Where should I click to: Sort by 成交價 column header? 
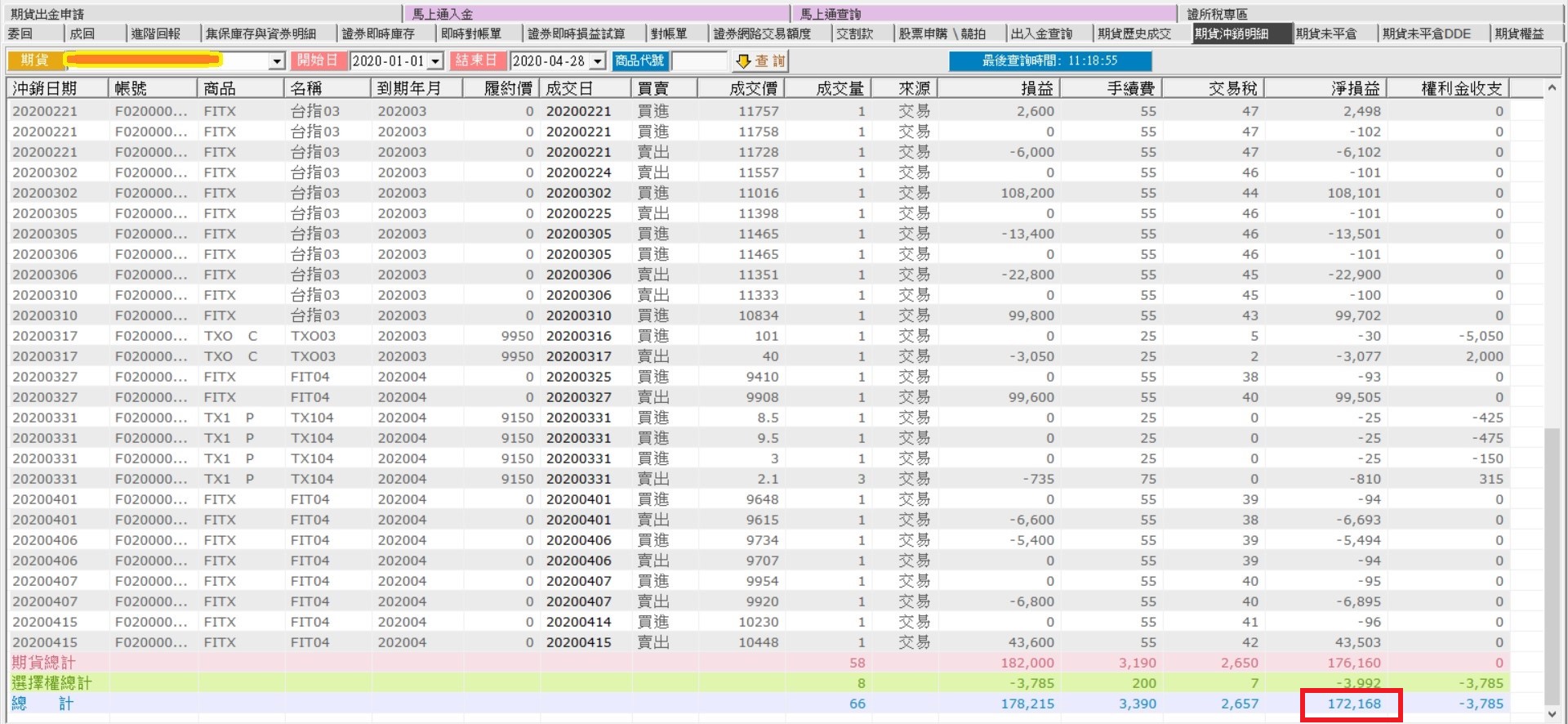[742, 88]
